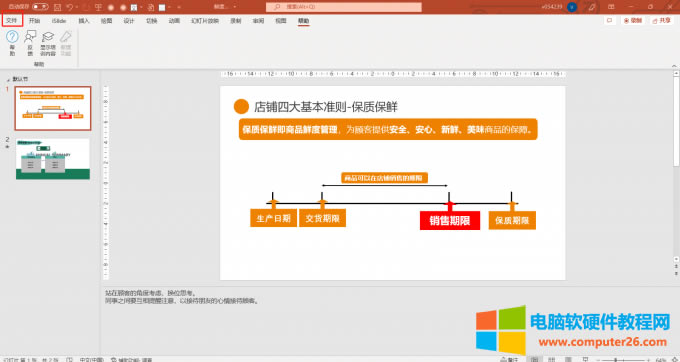Image resolution: width=680 pixels, height=362 pixels.
Task: Switch to slide sorter view in status bar
Action: coord(552,359)
